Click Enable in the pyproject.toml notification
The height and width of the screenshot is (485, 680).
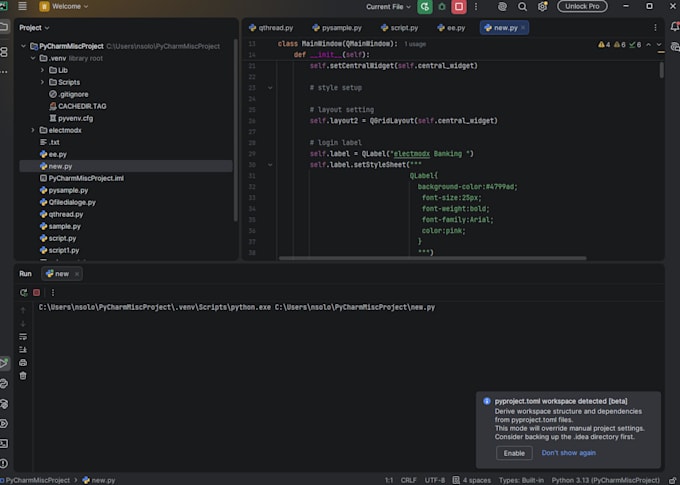coord(514,453)
